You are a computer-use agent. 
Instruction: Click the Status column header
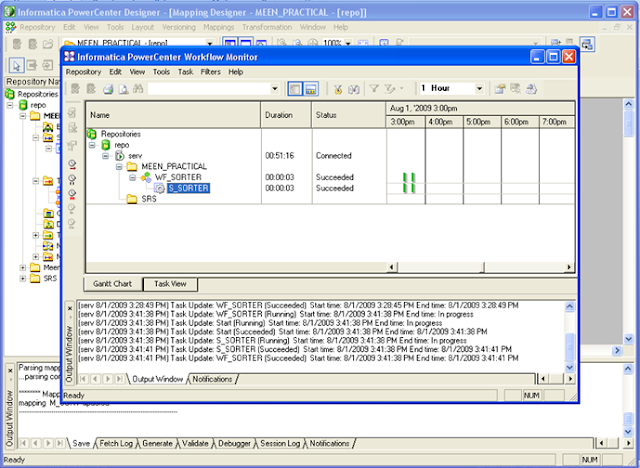pos(349,115)
